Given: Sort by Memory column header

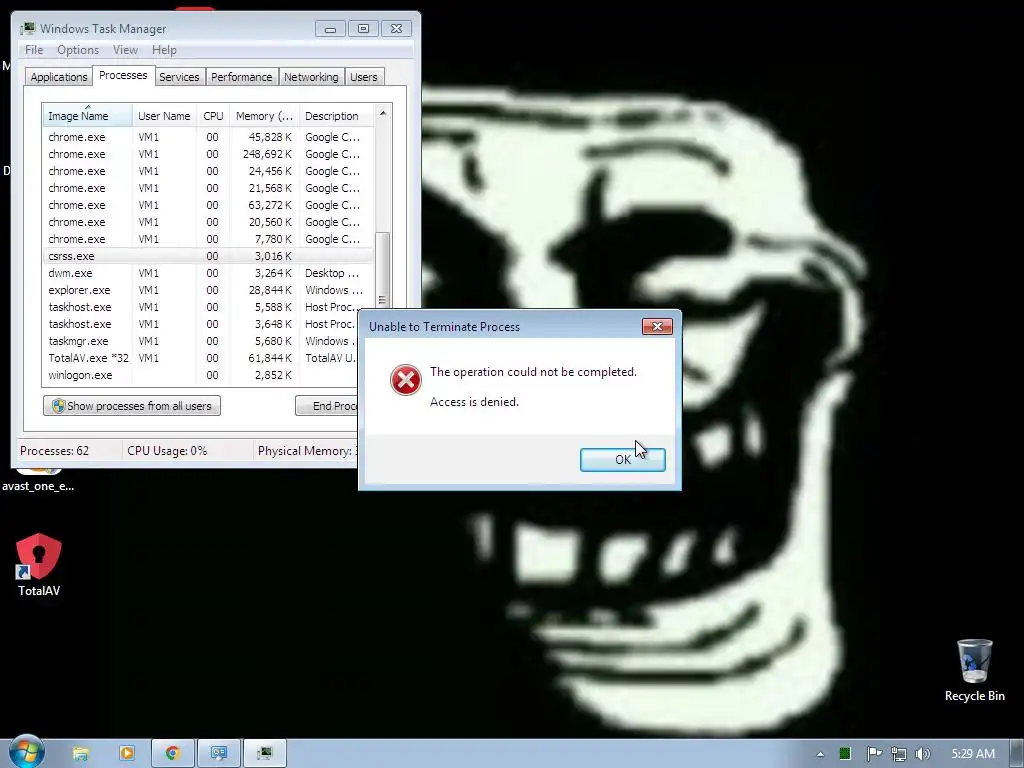Looking at the screenshot, I should pos(264,116).
